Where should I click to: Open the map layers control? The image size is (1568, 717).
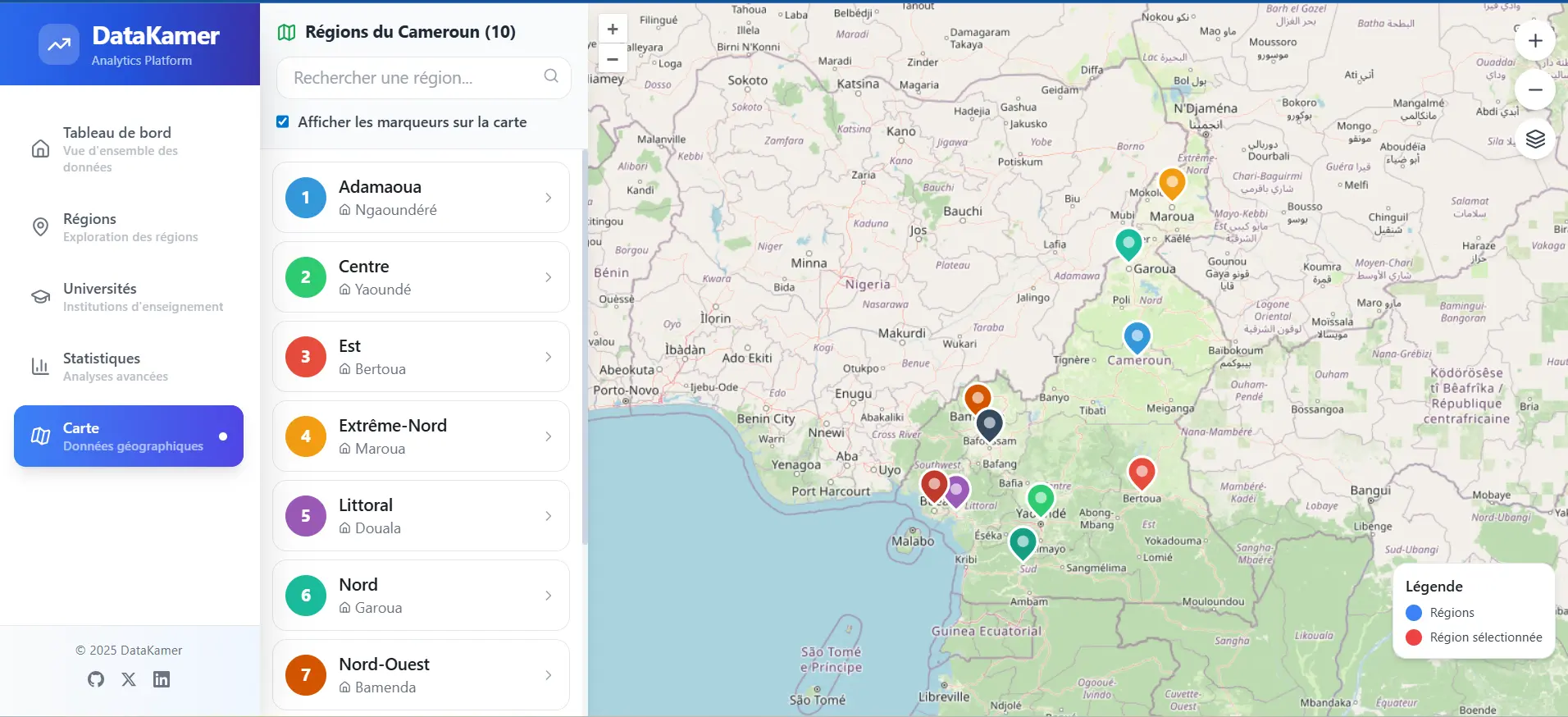(1535, 139)
